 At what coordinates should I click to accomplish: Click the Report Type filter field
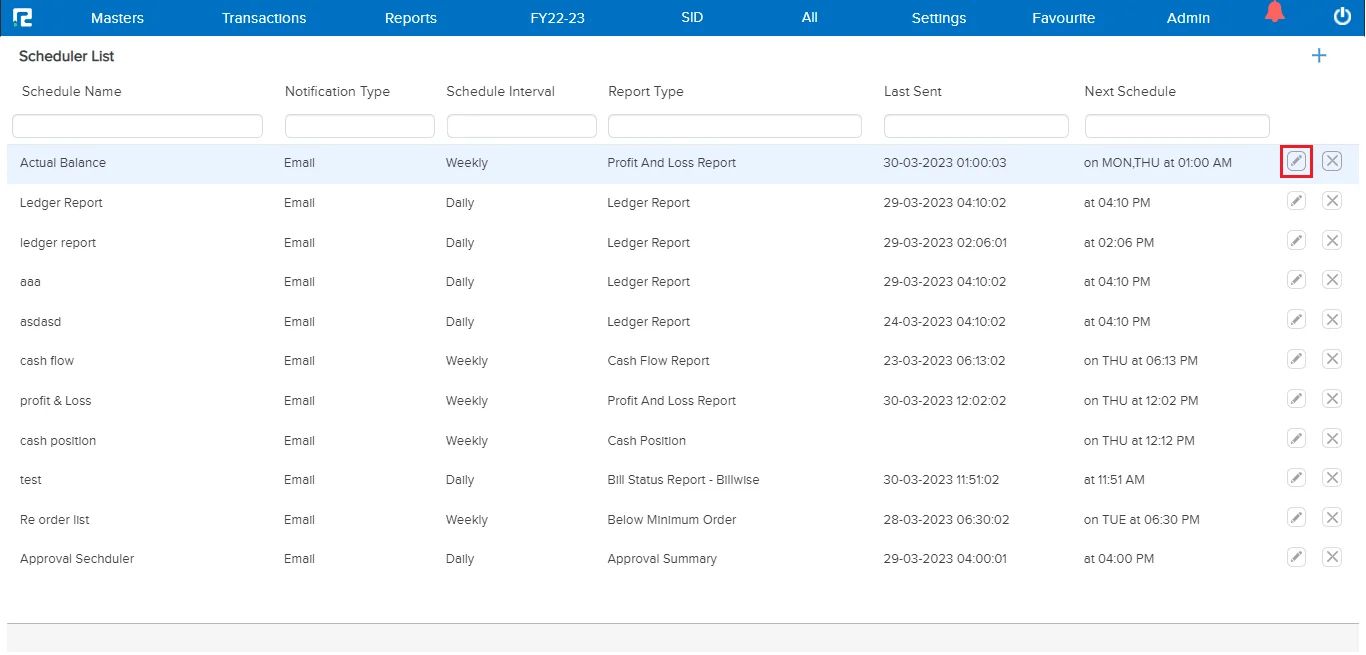pyautogui.click(x=734, y=125)
